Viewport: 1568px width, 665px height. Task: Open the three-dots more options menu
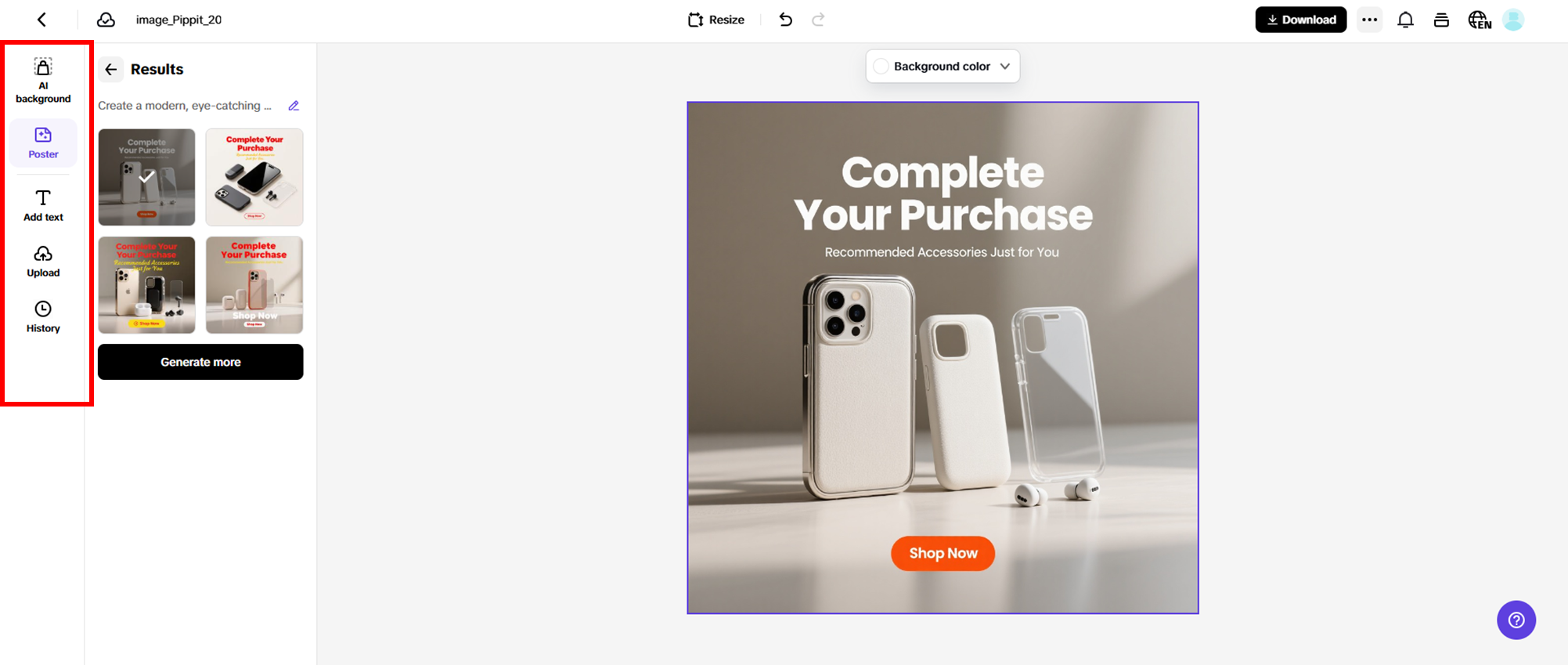(x=1369, y=20)
